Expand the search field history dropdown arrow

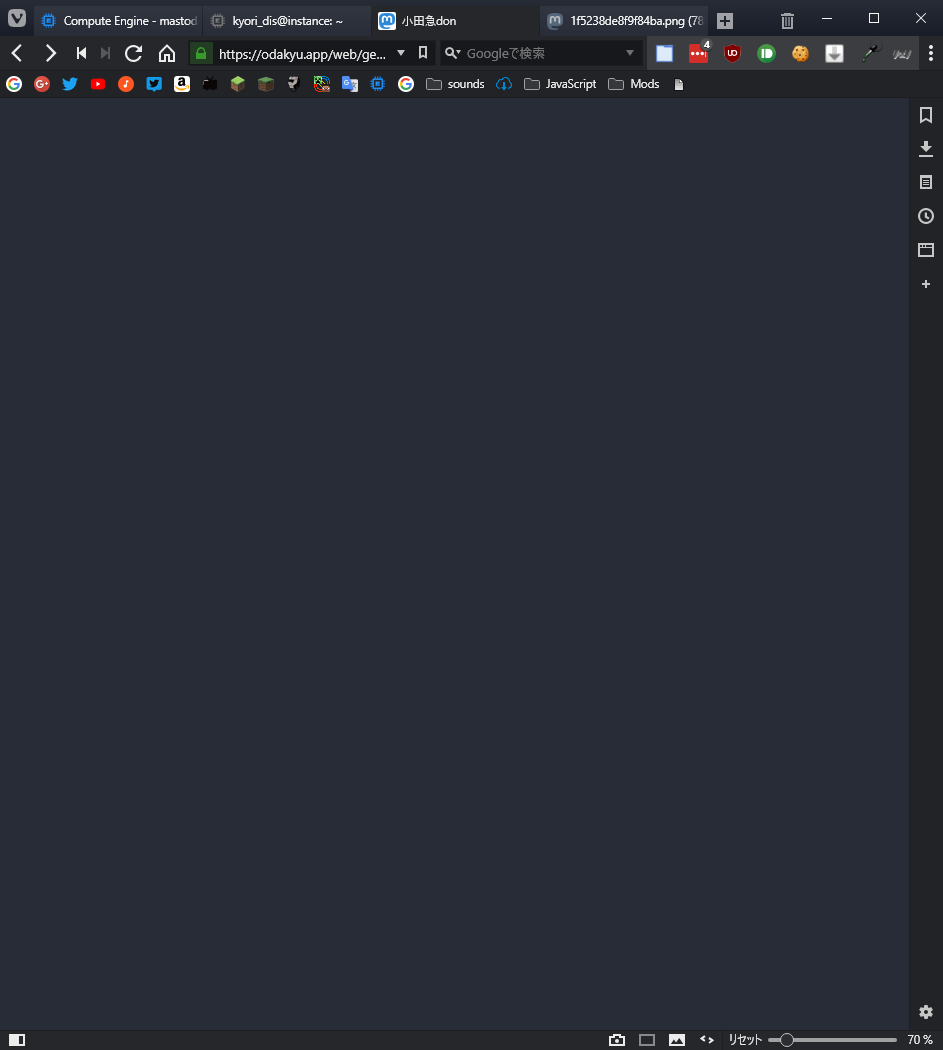[x=630, y=53]
